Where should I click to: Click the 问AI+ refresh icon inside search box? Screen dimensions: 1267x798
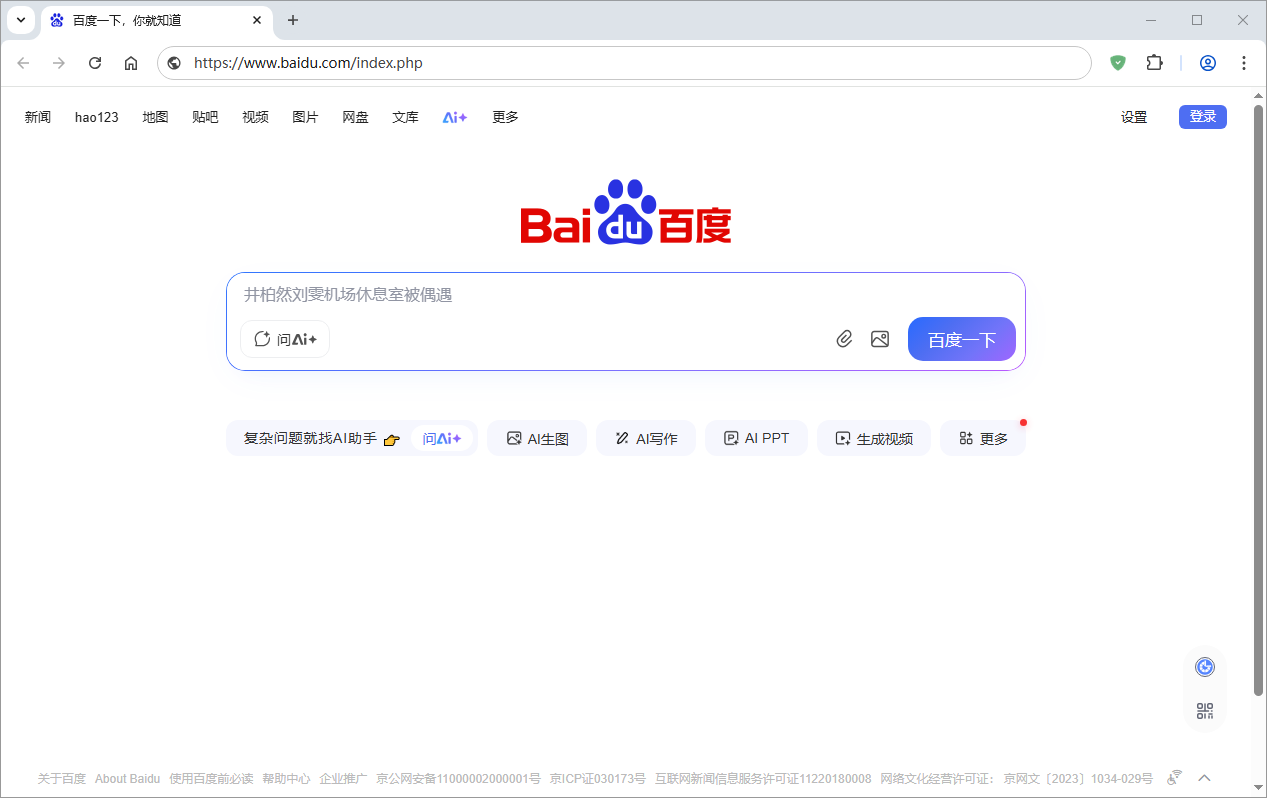tap(261, 339)
